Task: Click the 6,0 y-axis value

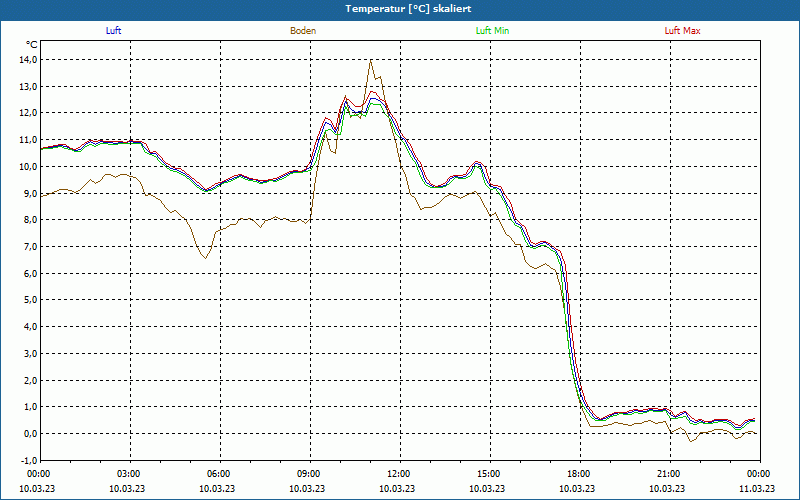Action: click(x=31, y=273)
